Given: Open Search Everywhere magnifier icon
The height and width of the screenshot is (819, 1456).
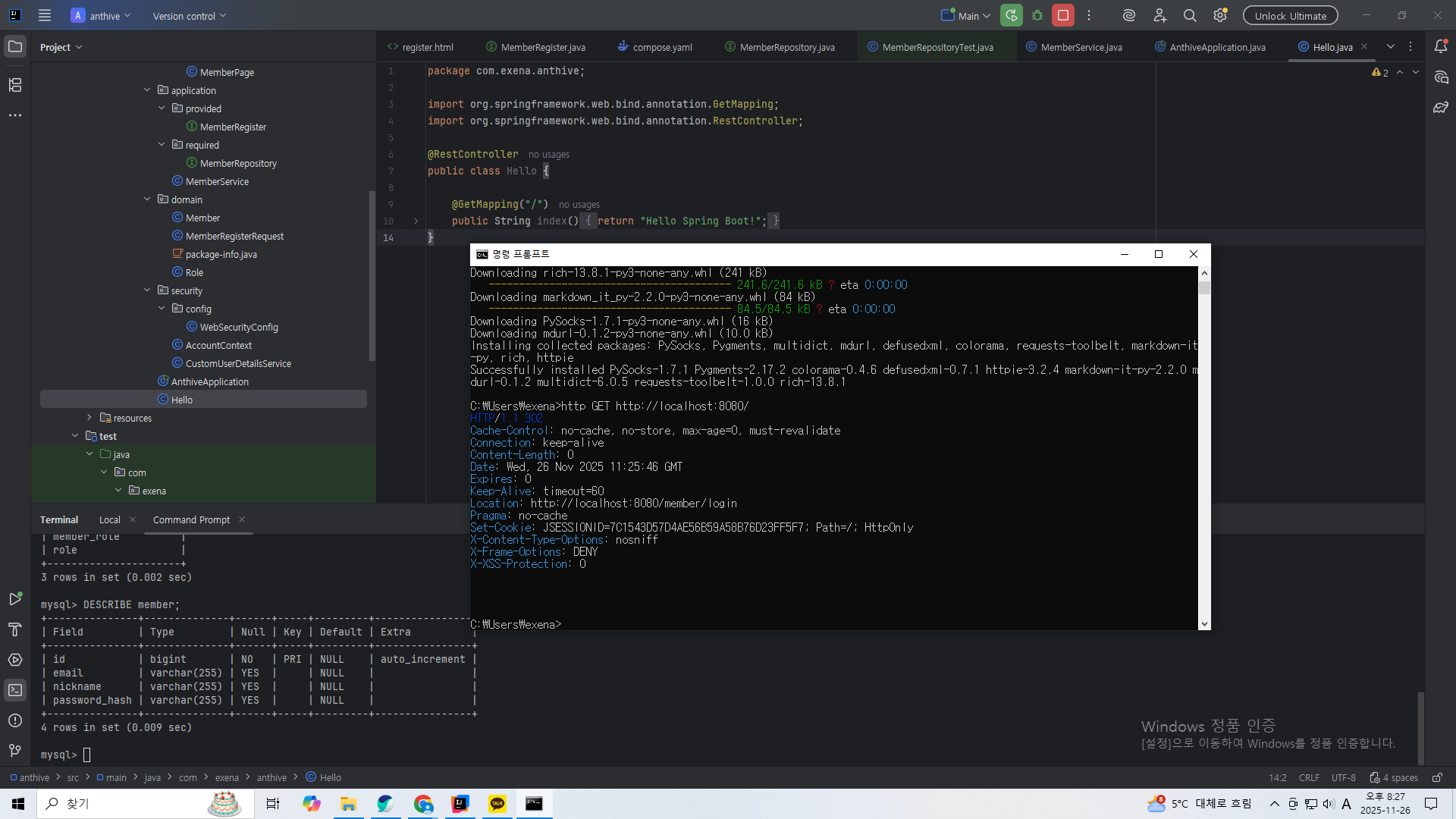Looking at the screenshot, I should point(1190,15).
